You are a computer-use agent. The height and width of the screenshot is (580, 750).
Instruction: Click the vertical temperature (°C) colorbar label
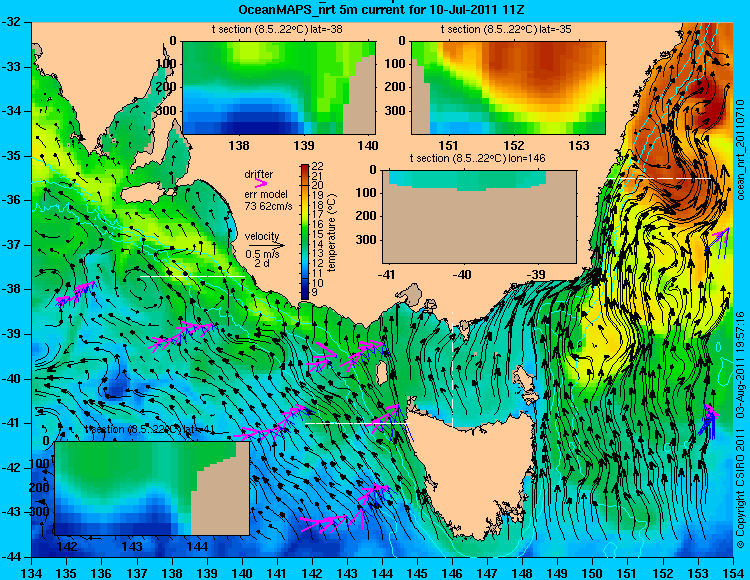coord(332,232)
